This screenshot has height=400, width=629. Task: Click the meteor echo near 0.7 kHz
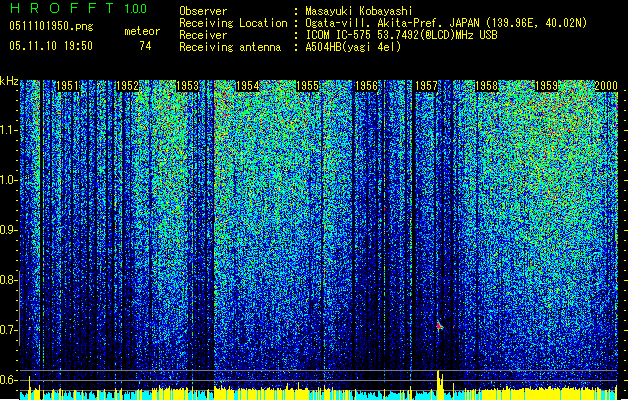pos(440,325)
